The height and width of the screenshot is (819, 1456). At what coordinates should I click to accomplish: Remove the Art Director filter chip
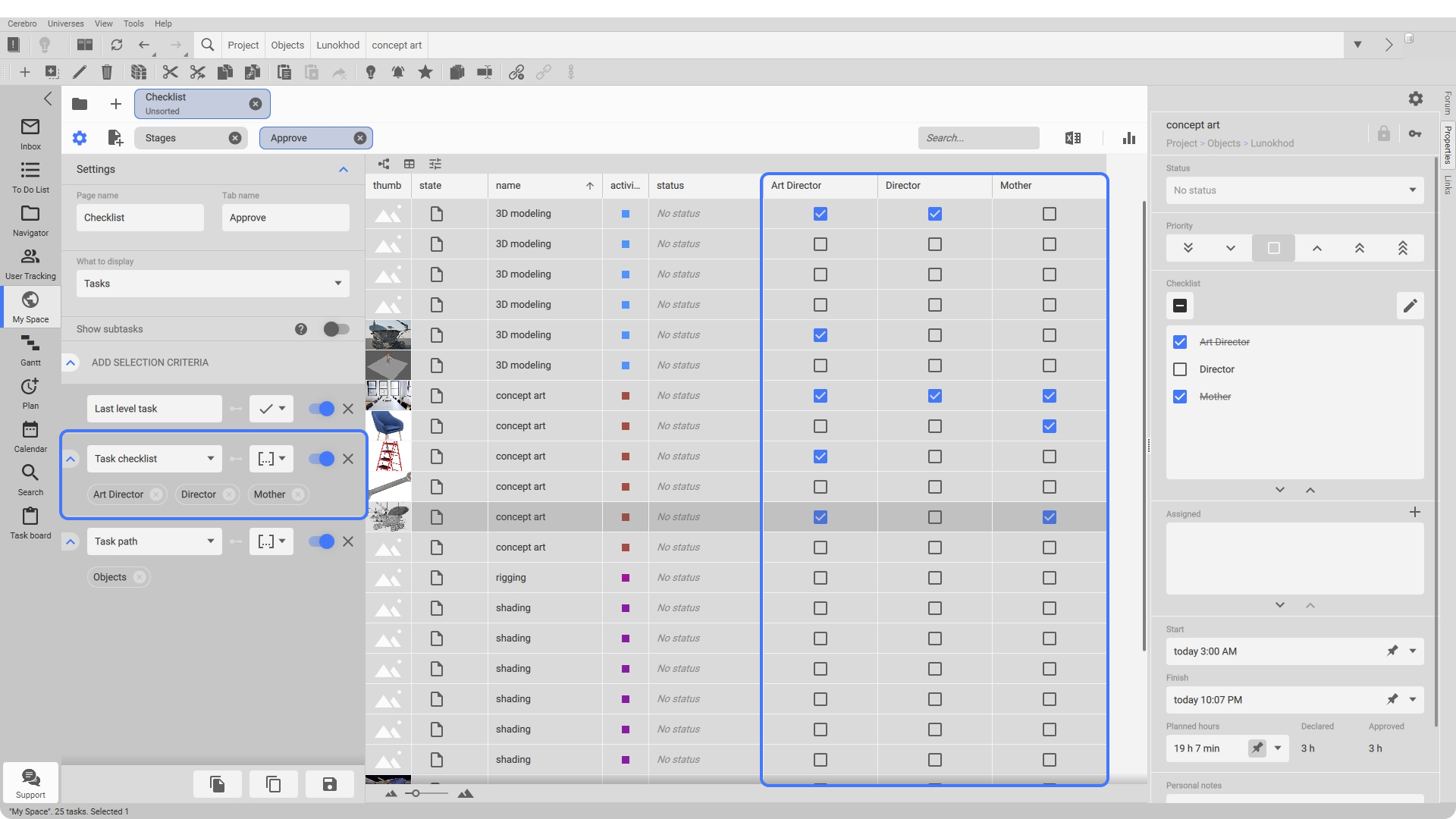click(156, 494)
